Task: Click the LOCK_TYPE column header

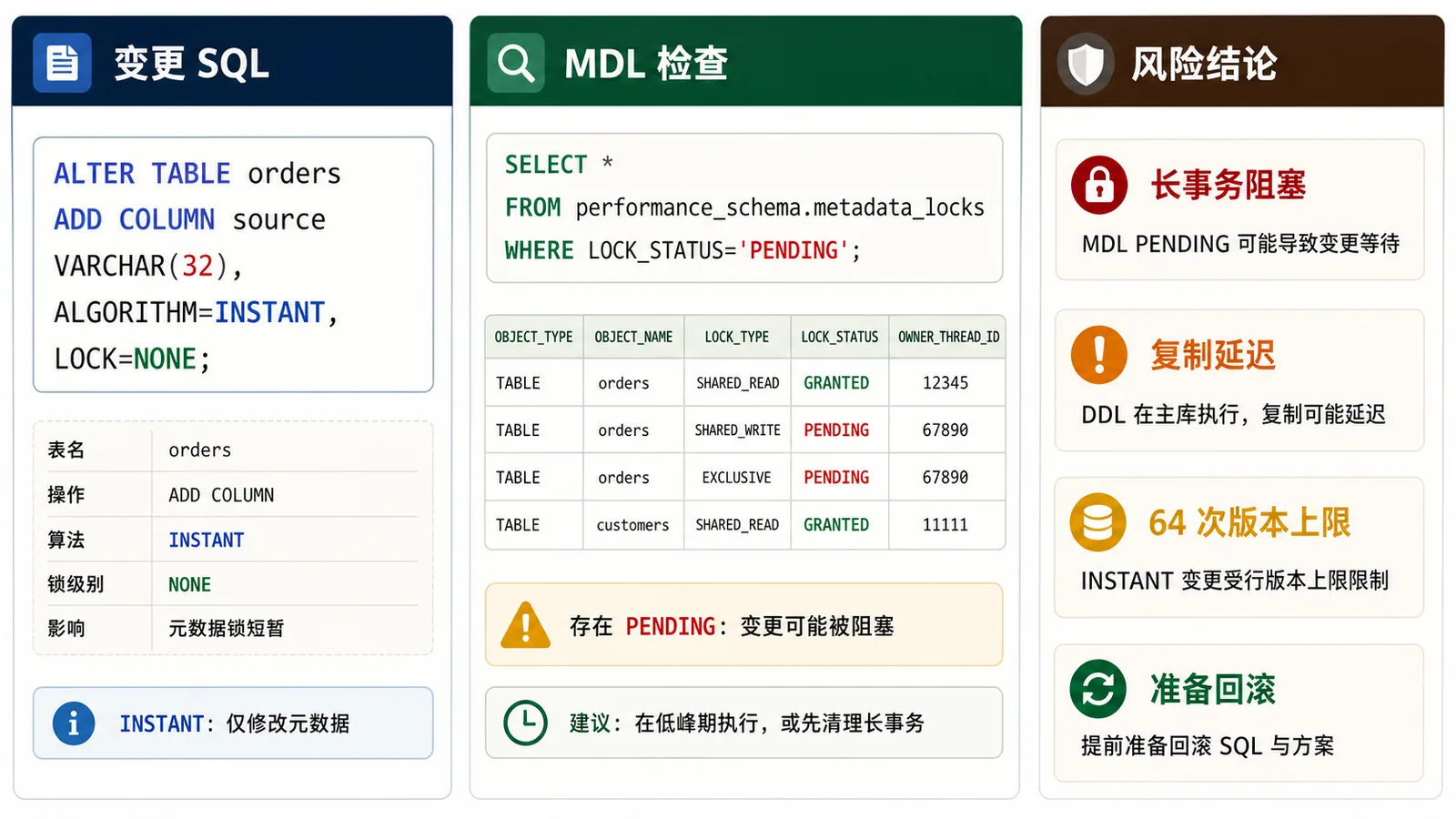Action: click(x=736, y=337)
